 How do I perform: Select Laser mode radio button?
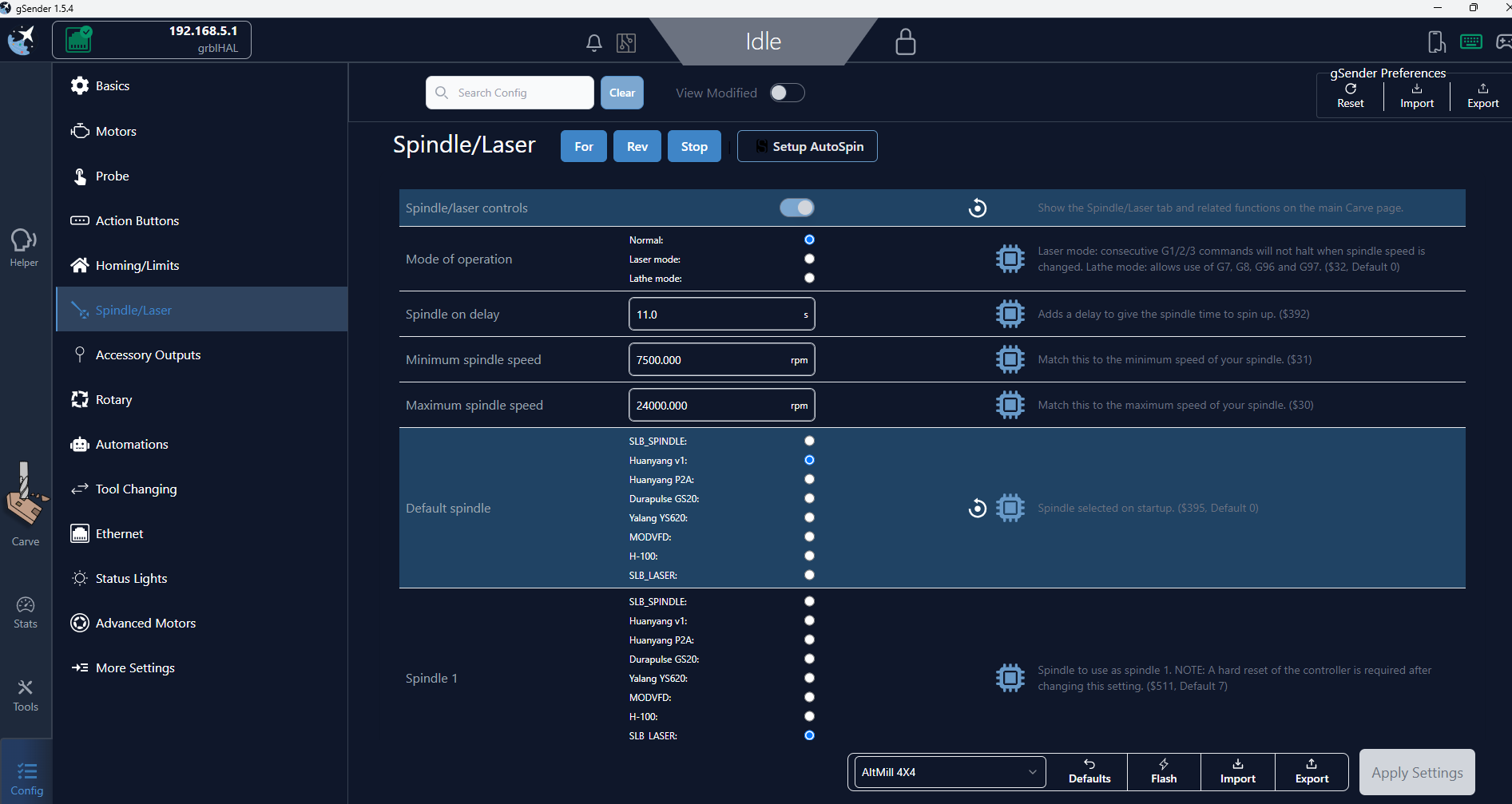pyautogui.click(x=809, y=259)
